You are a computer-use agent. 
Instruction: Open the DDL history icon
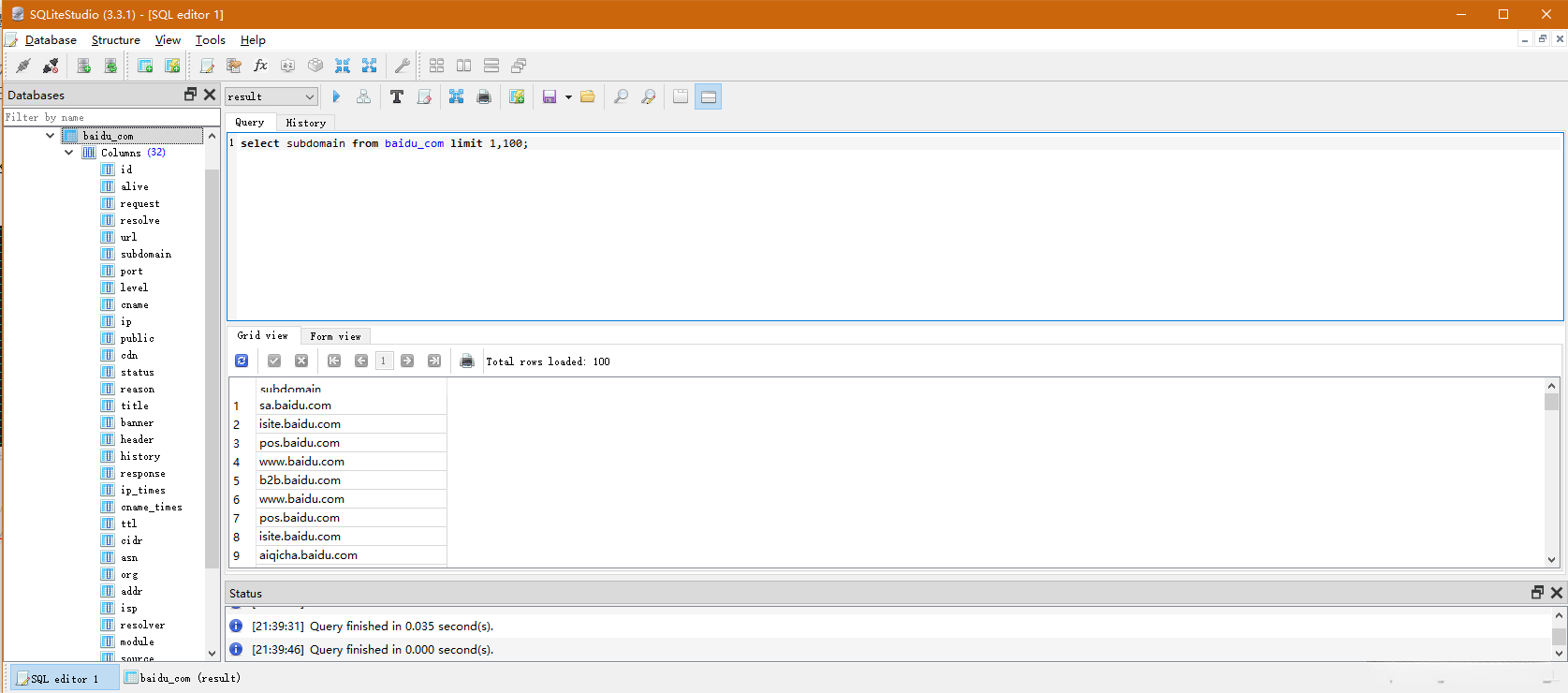tap(234, 66)
